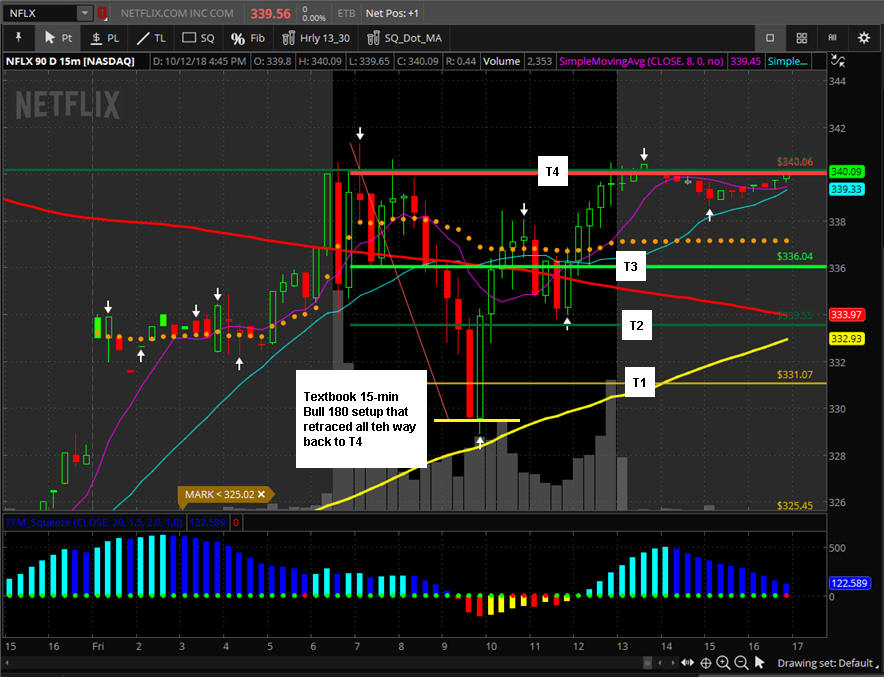This screenshot has width=884, height=677.
Task: Select the TL trendline tool
Action: [x=152, y=38]
